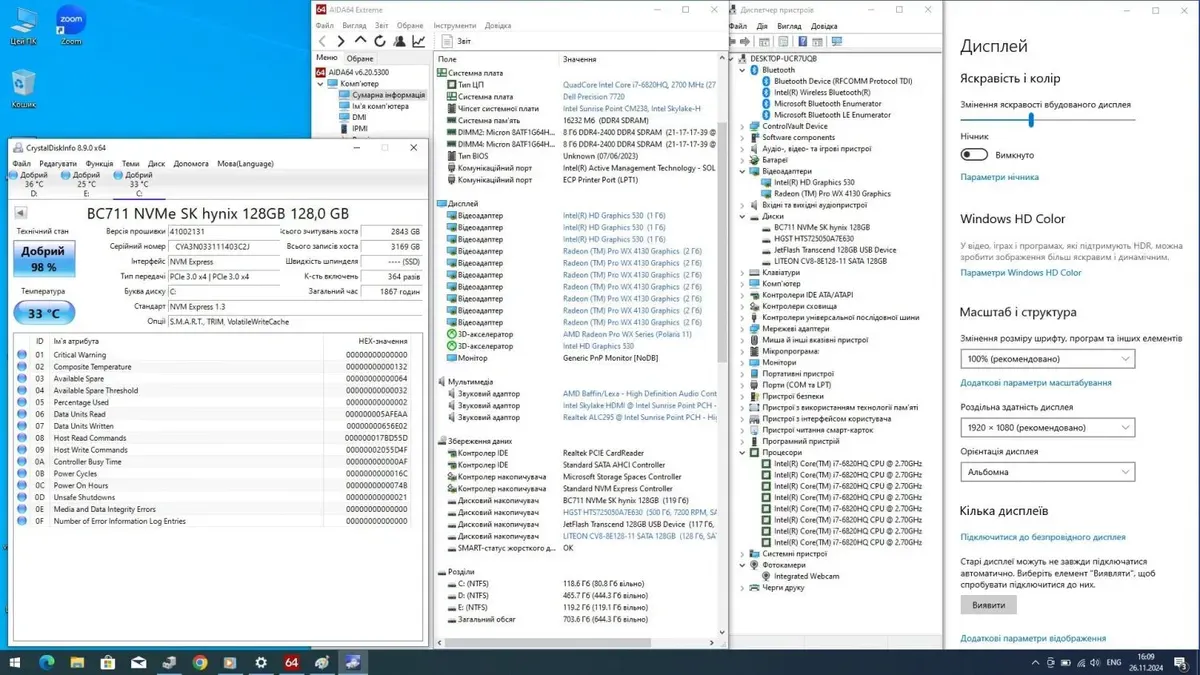
Task: Click the blue help icon in Device Manager toolbar
Action: coord(801,42)
